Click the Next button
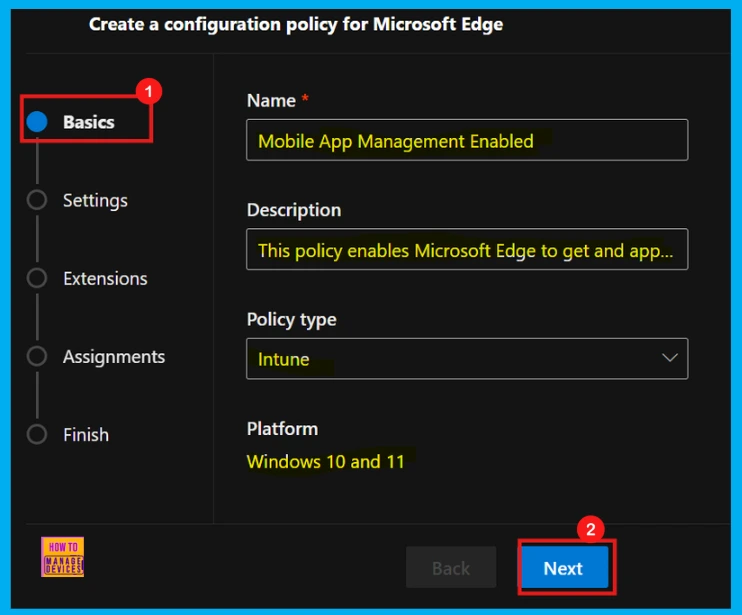 click(x=563, y=568)
